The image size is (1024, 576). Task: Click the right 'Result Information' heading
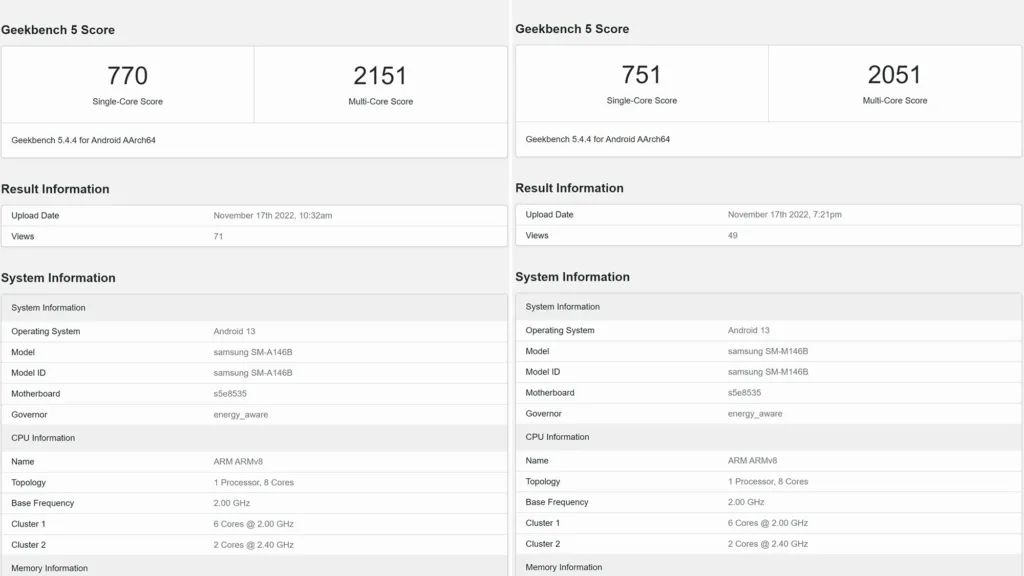click(x=569, y=188)
